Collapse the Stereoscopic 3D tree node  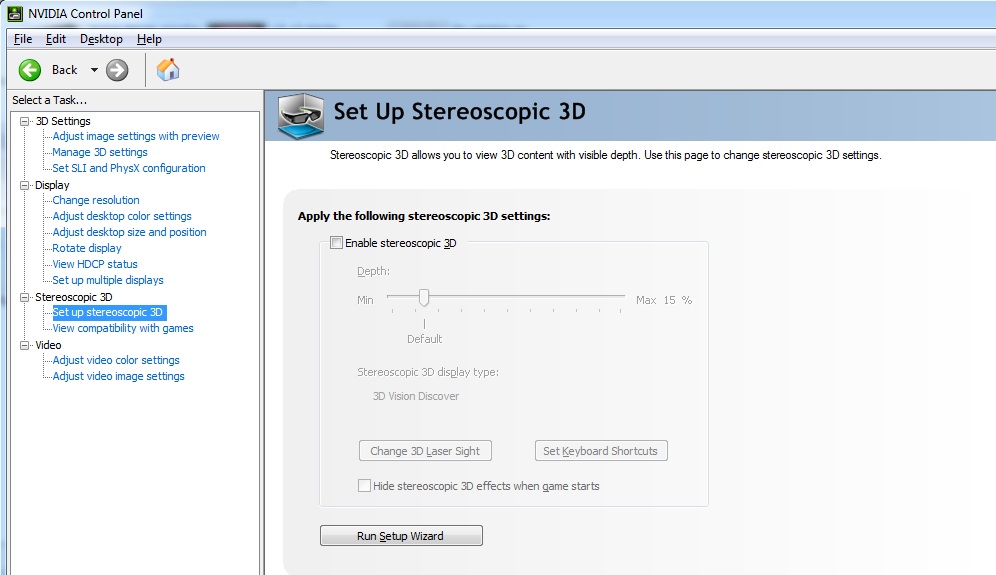(25, 297)
